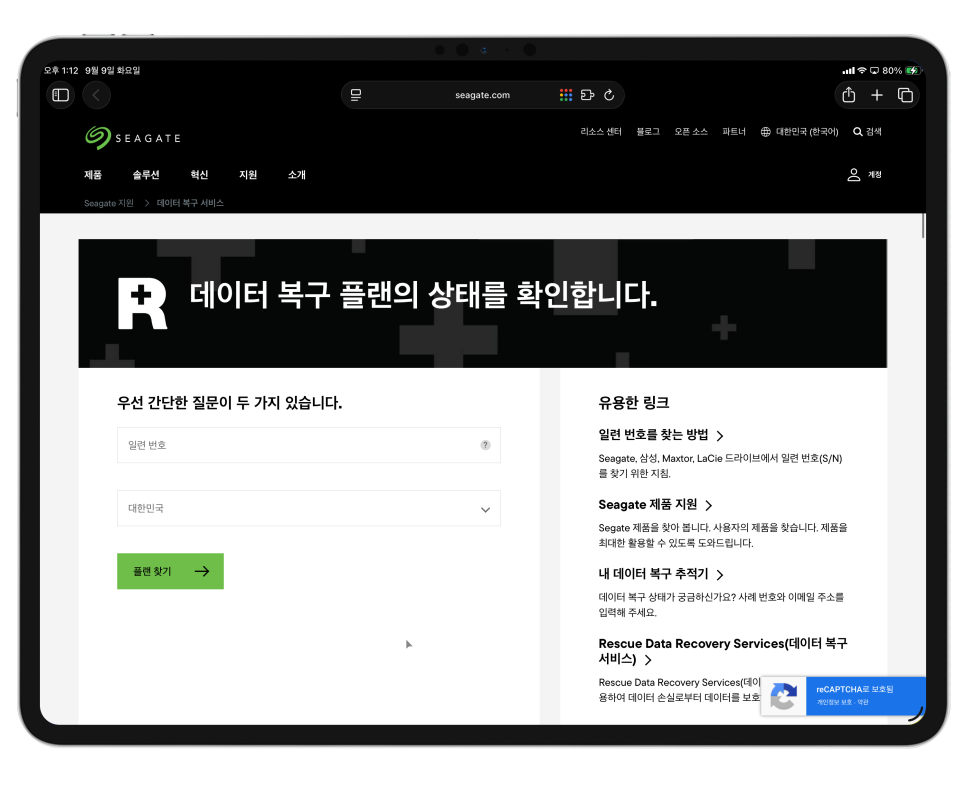Reload the page

click(x=609, y=95)
